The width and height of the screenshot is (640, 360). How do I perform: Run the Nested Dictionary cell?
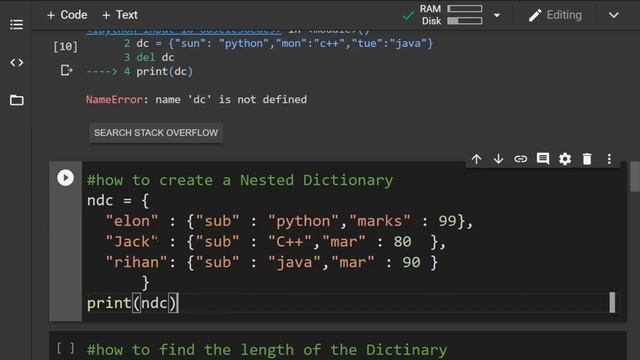[65, 178]
